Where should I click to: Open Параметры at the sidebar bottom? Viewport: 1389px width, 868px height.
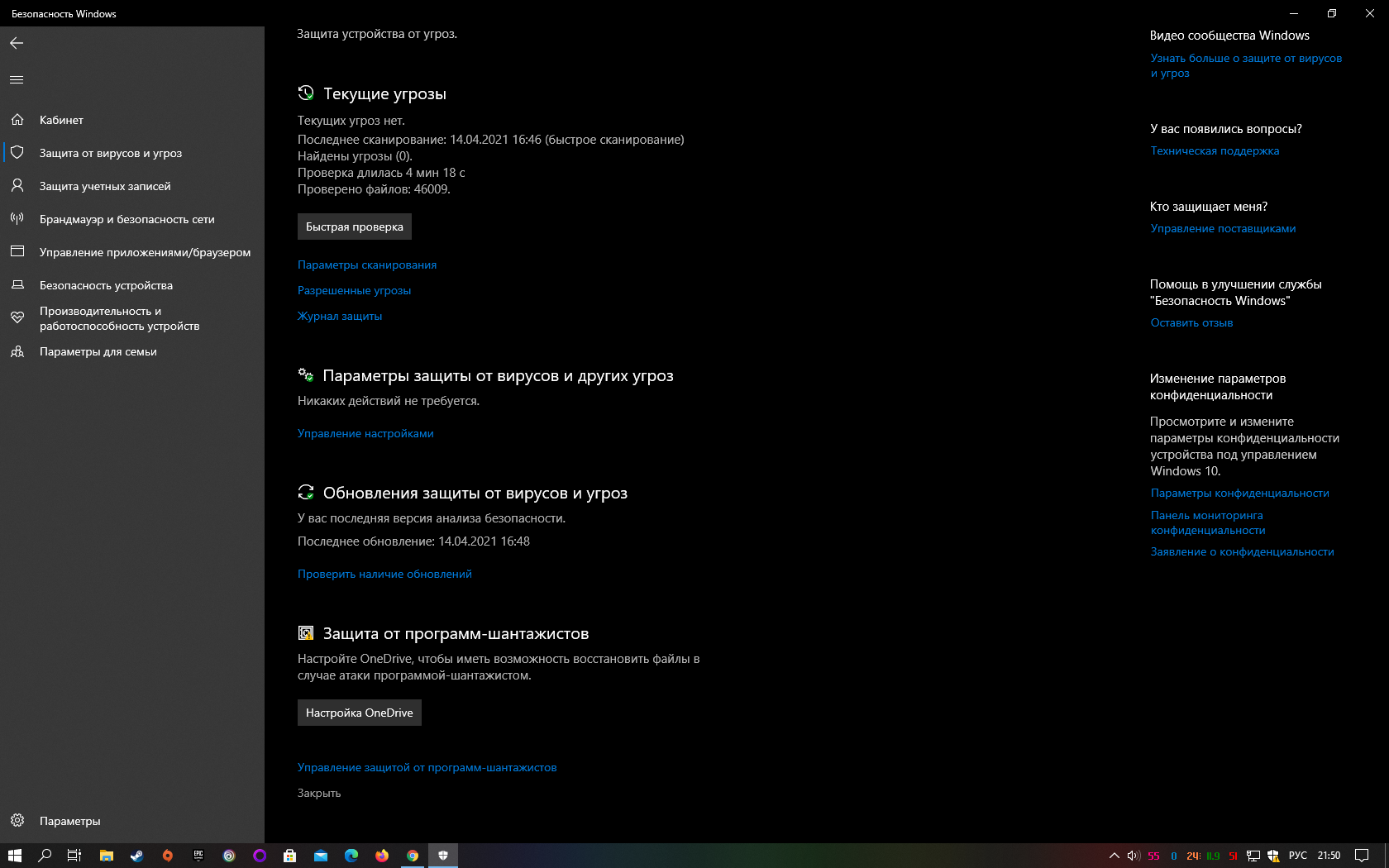tap(132, 821)
